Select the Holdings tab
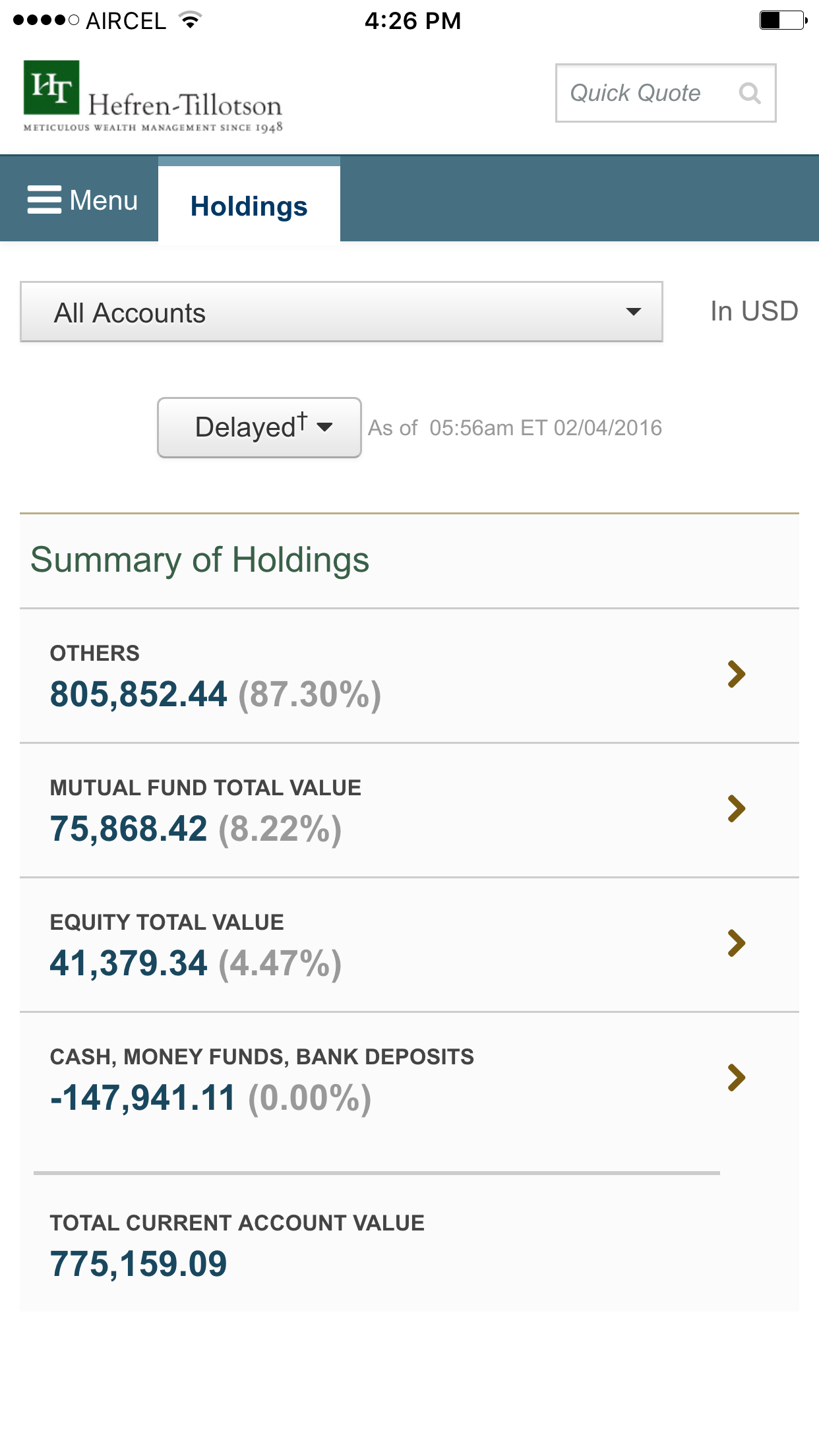819x1456 pixels. click(x=249, y=206)
